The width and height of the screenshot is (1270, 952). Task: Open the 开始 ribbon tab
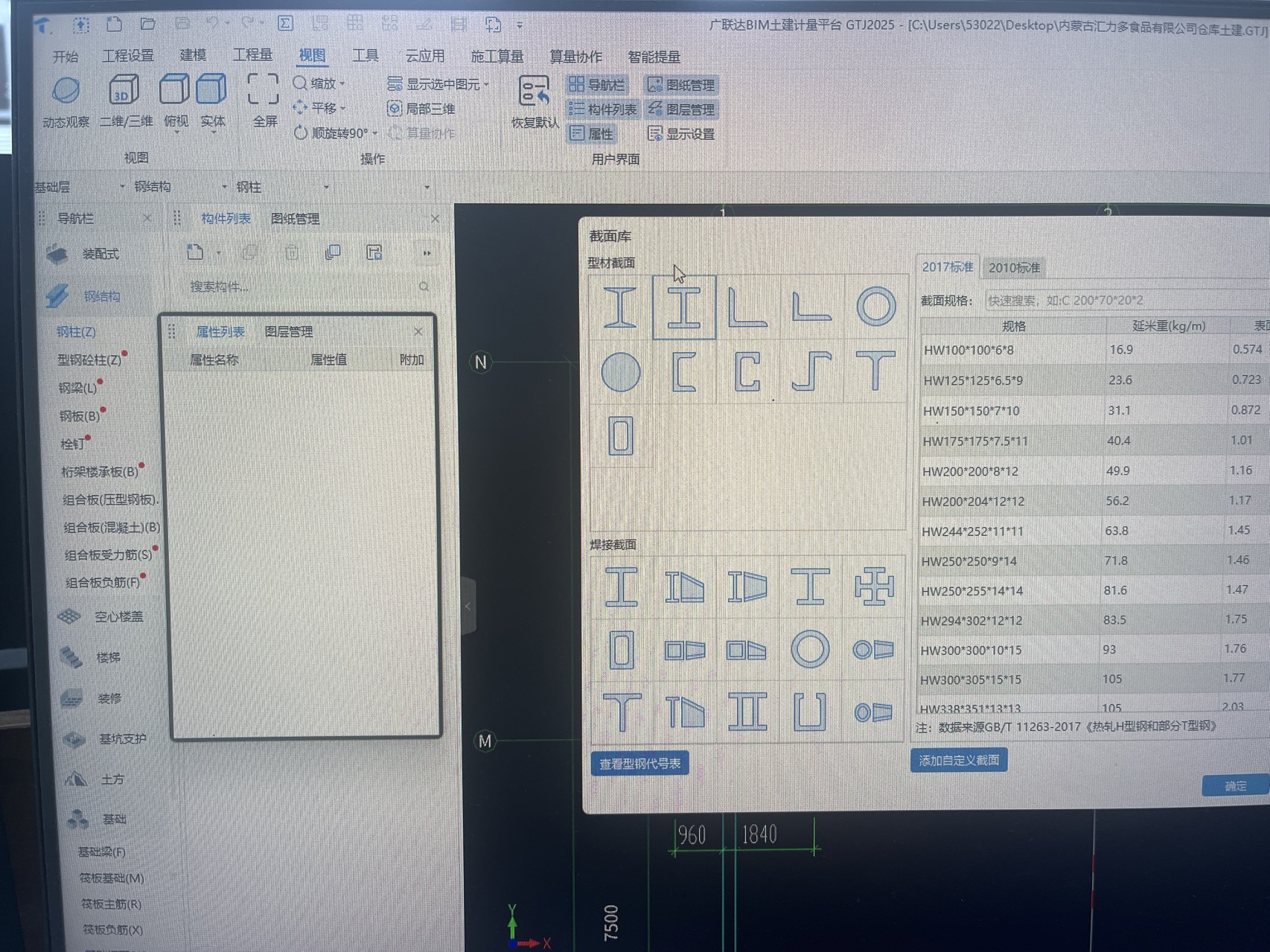(66, 57)
